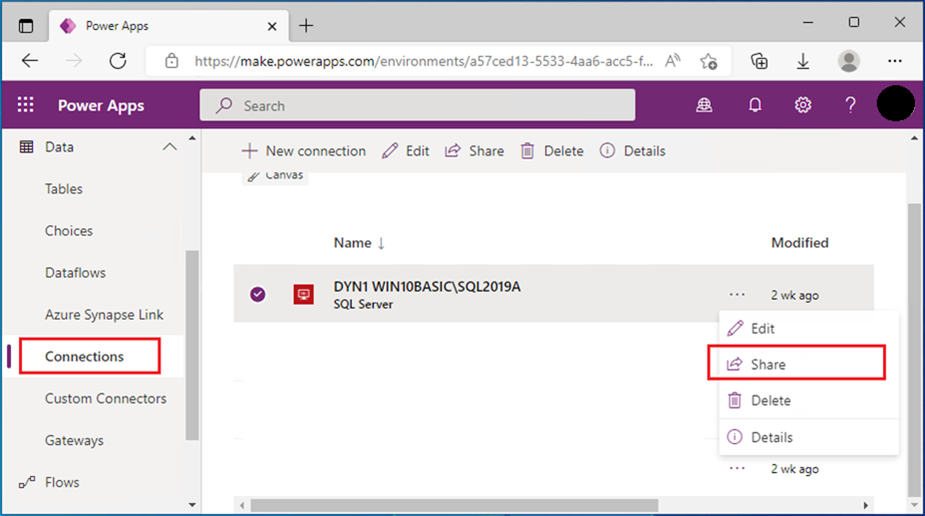Open Custom Connectors in the sidebar
The height and width of the screenshot is (516, 925).
106,398
